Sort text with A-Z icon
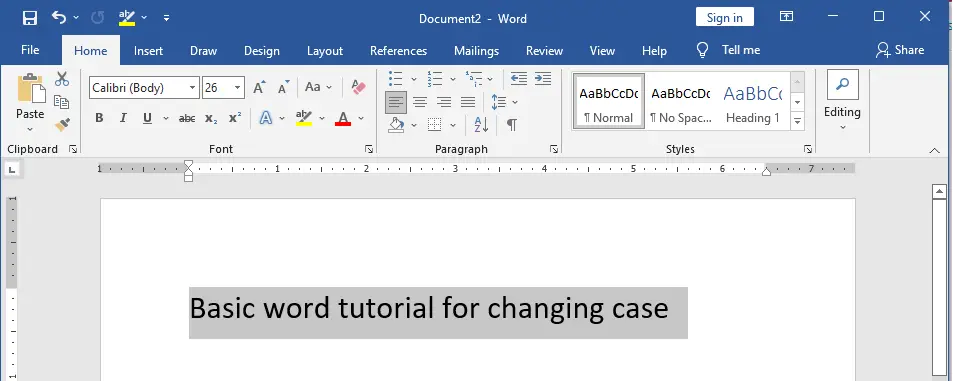This screenshot has width=953, height=381. click(481, 125)
